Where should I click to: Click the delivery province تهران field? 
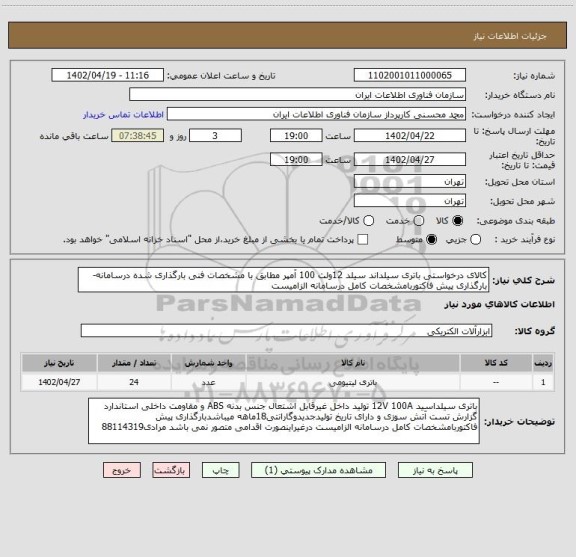click(x=410, y=182)
